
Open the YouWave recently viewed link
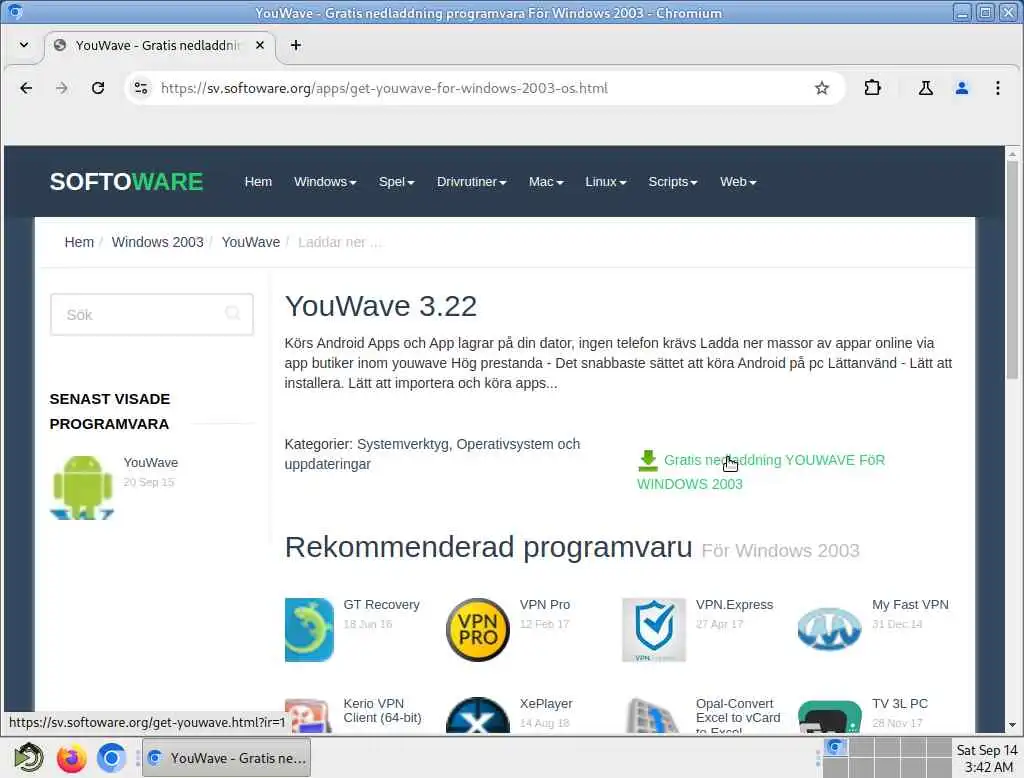[x=151, y=462]
